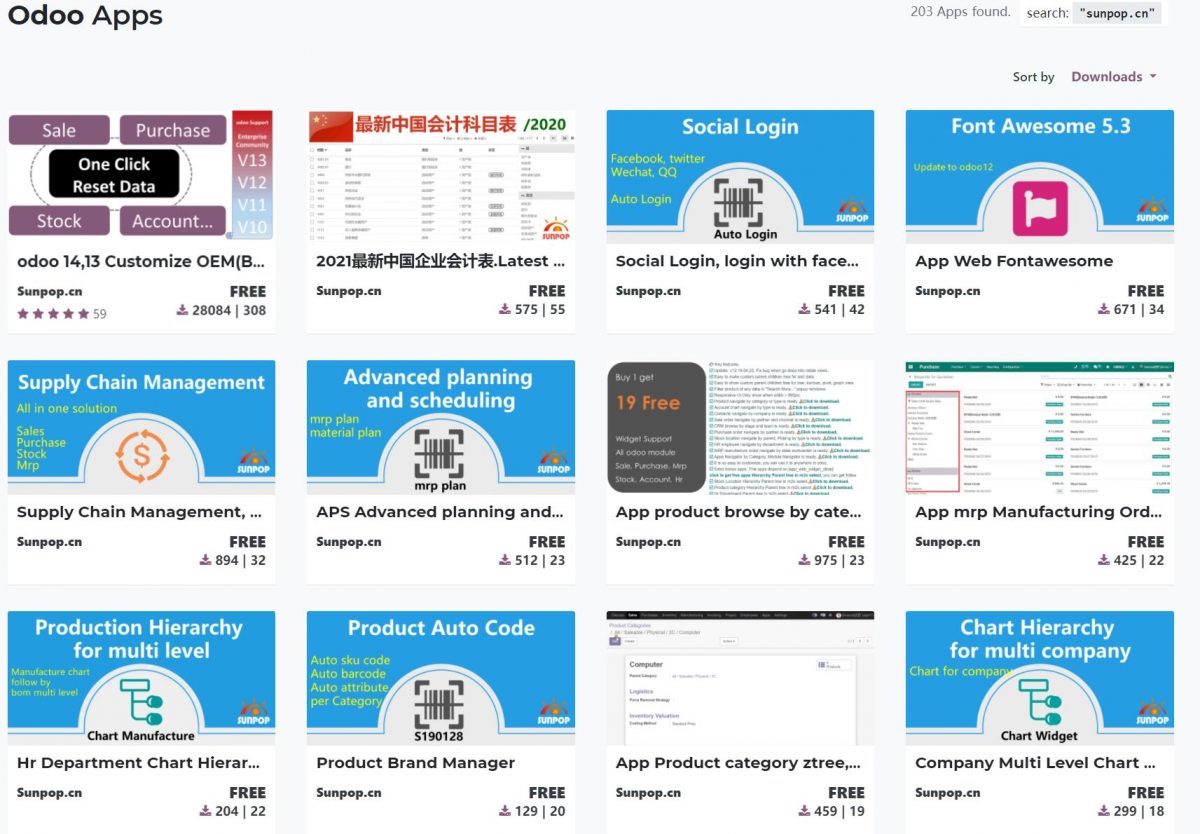Click the download icon beside 299 | 18
1200x834 pixels.
point(1104,811)
